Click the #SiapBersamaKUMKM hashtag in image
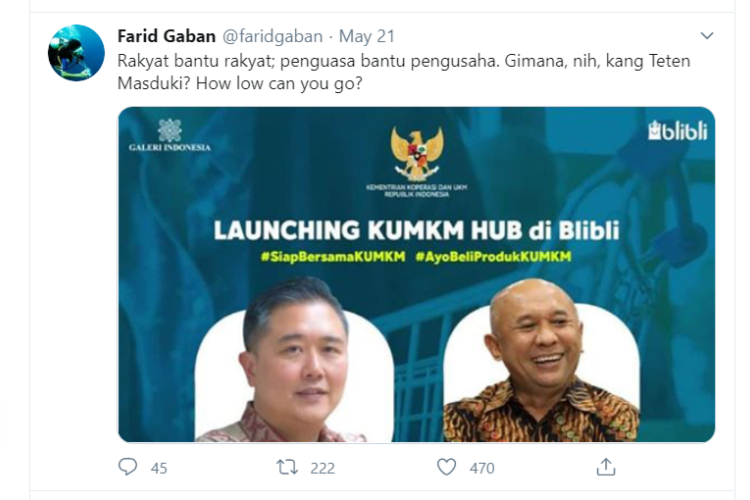 (333, 257)
